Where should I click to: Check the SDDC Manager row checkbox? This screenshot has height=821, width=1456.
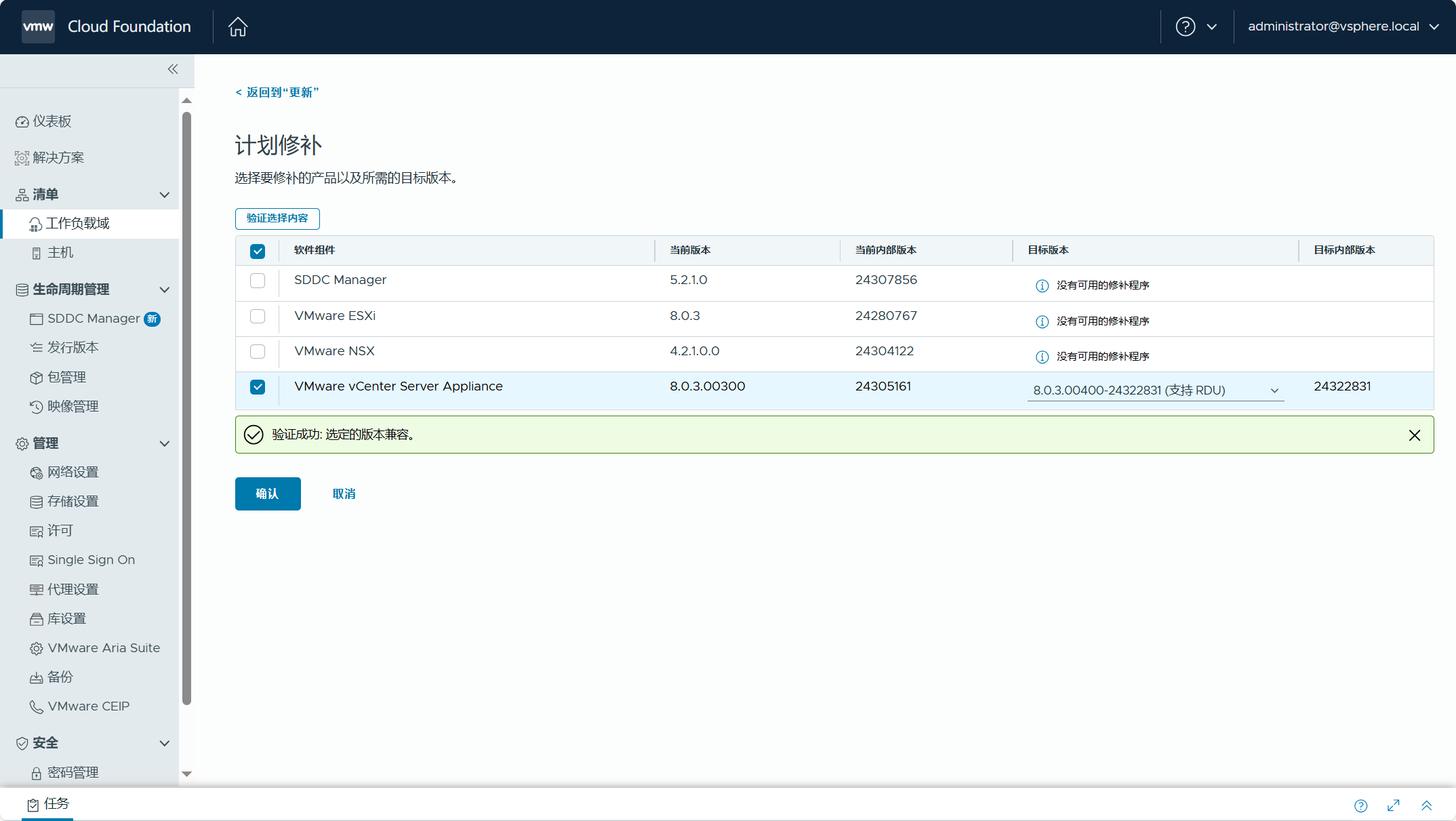click(258, 281)
